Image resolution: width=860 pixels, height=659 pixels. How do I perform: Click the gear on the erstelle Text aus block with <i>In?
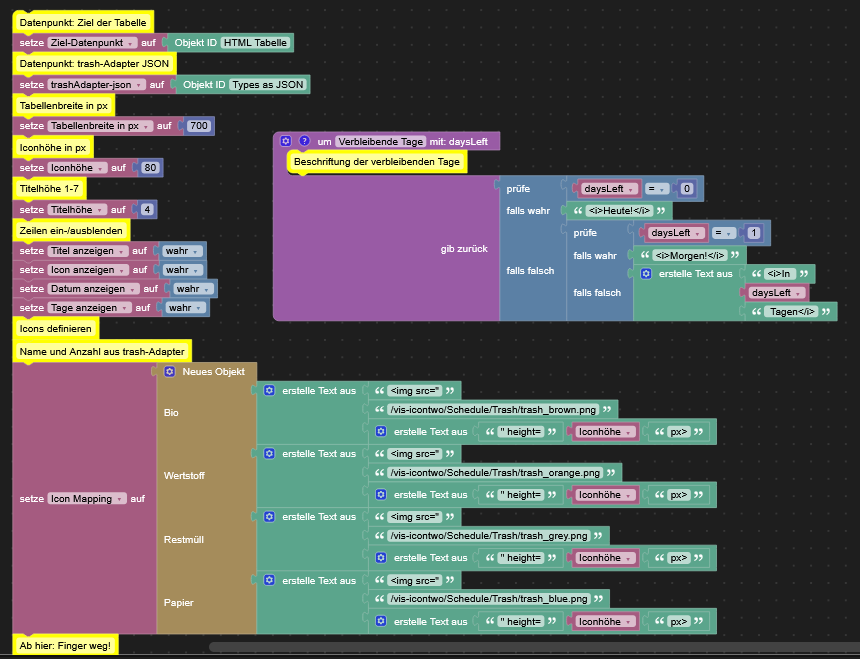(646, 273)
